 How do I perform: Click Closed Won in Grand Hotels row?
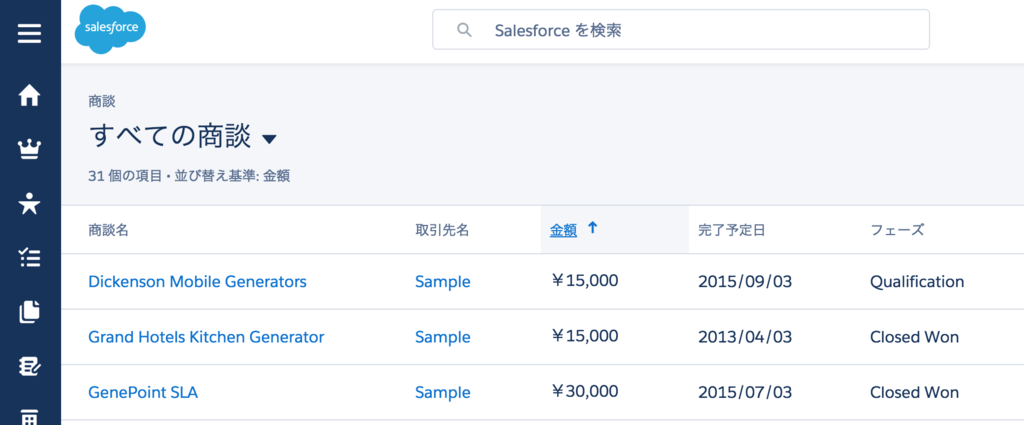pos(914,337)
